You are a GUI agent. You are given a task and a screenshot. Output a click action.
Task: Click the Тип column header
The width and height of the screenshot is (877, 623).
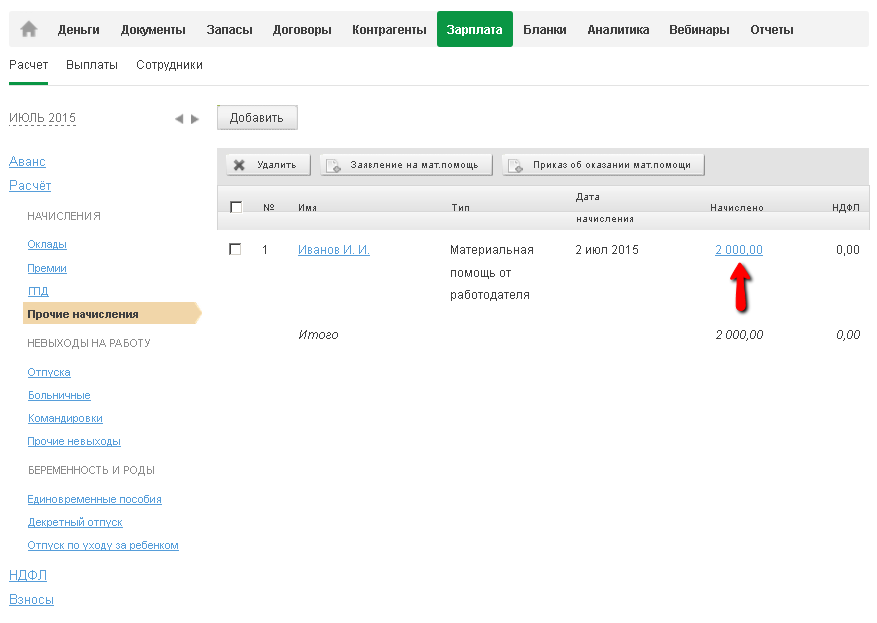(x=460, y=207)
